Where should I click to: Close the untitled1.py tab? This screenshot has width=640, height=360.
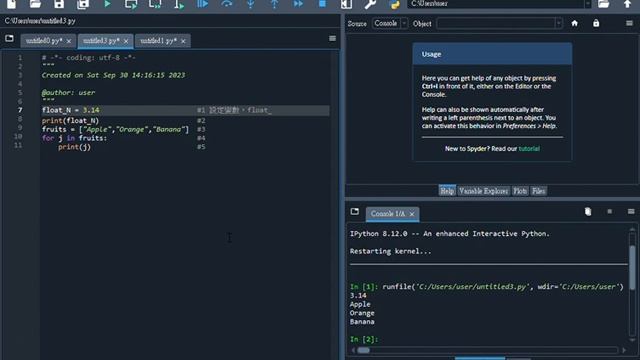coord(183,41)
